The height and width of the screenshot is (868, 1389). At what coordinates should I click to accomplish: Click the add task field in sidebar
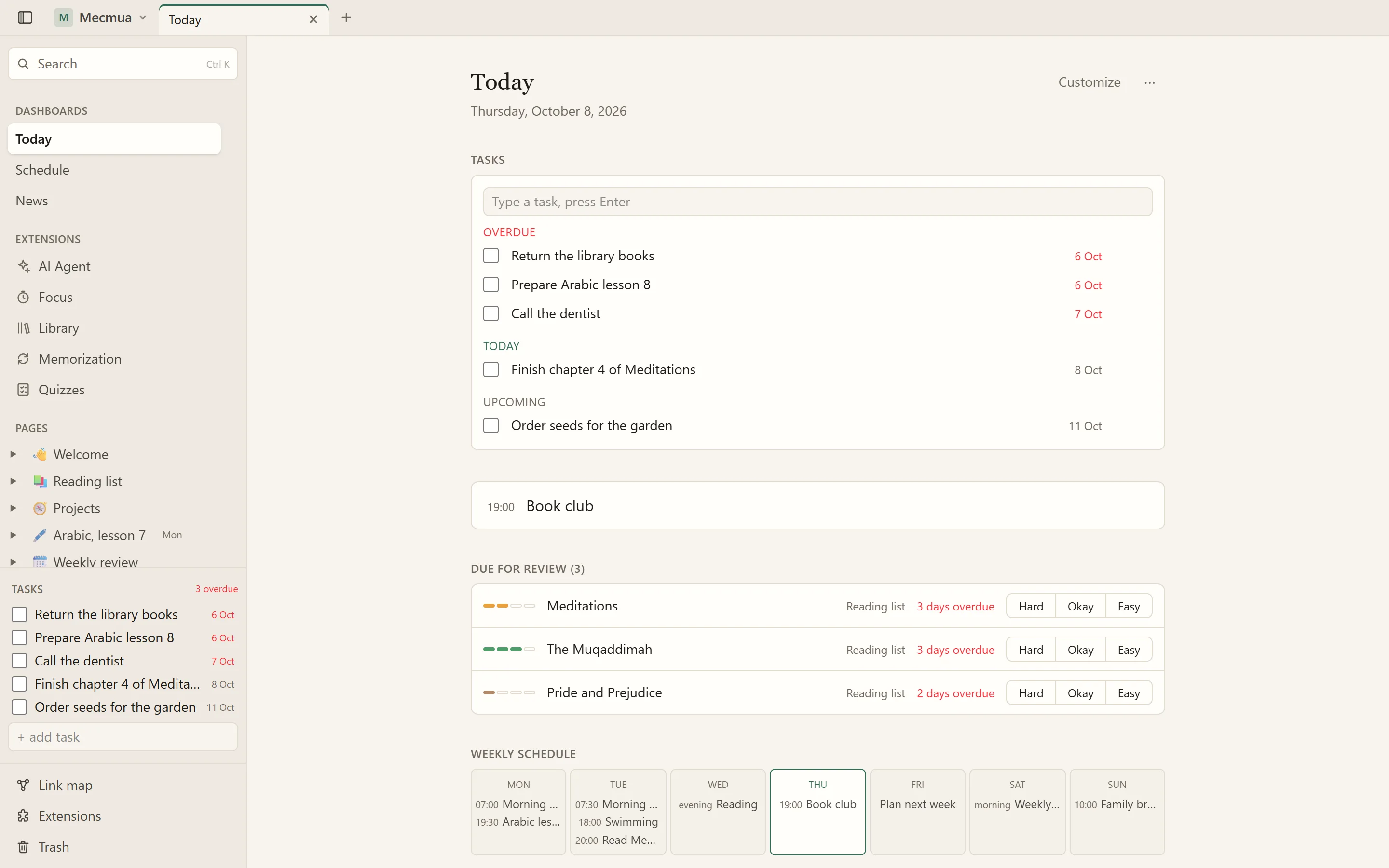click(123, 737)
